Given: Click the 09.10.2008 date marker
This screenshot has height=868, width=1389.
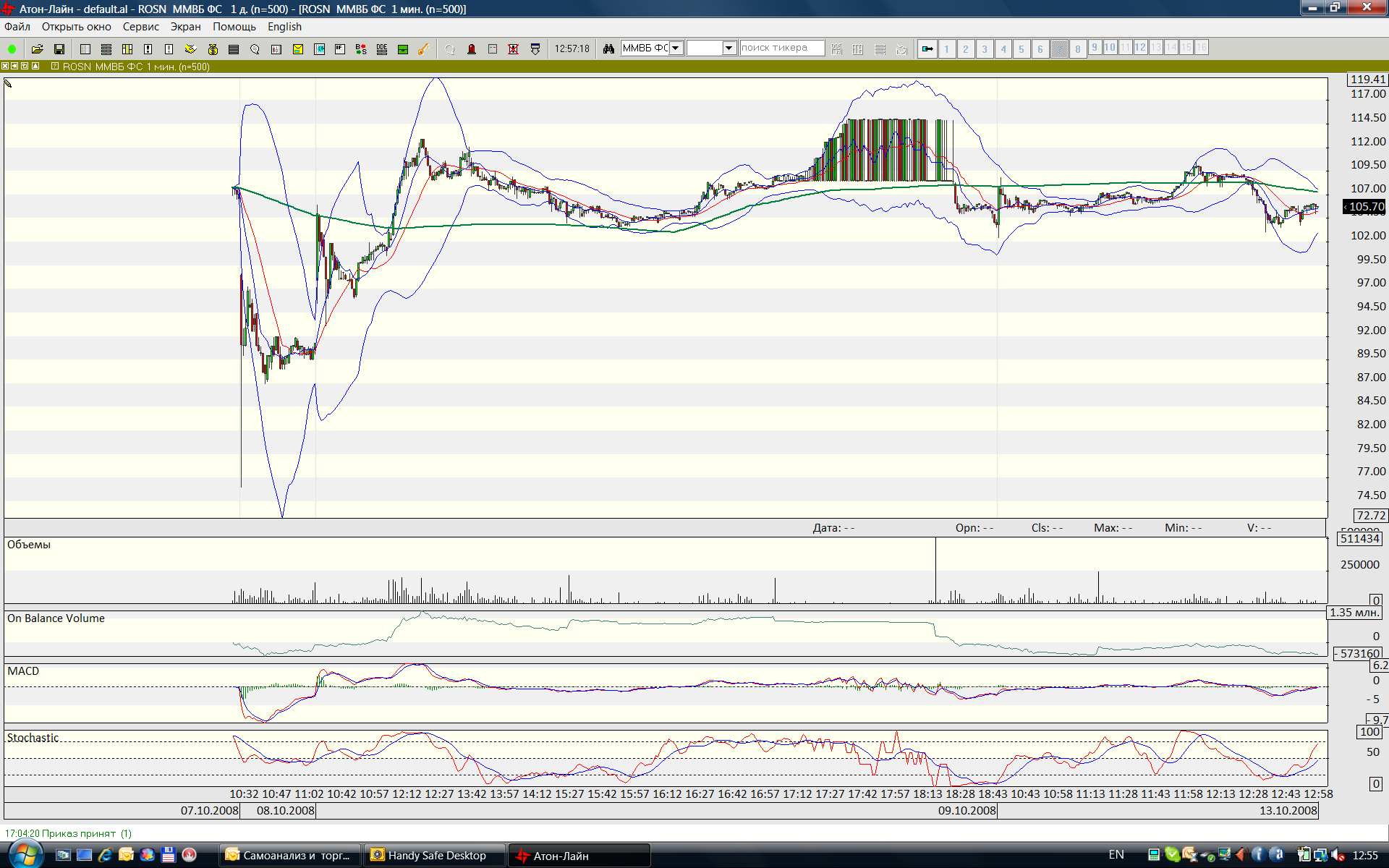Looking at the screenshot, I should click(967, 810).
